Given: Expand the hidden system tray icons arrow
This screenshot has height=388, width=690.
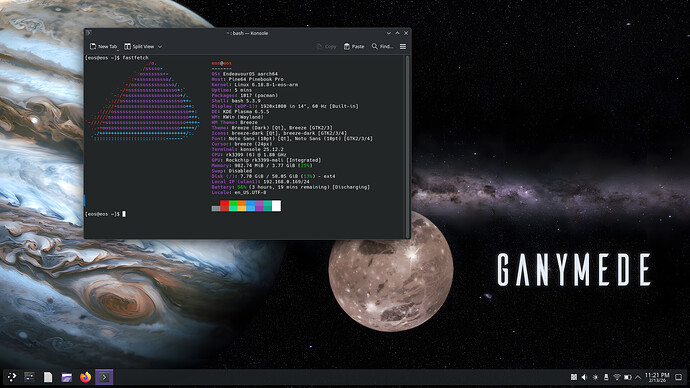Looking at the screenshot, I should pyautogui.click(x=638, y=377).
